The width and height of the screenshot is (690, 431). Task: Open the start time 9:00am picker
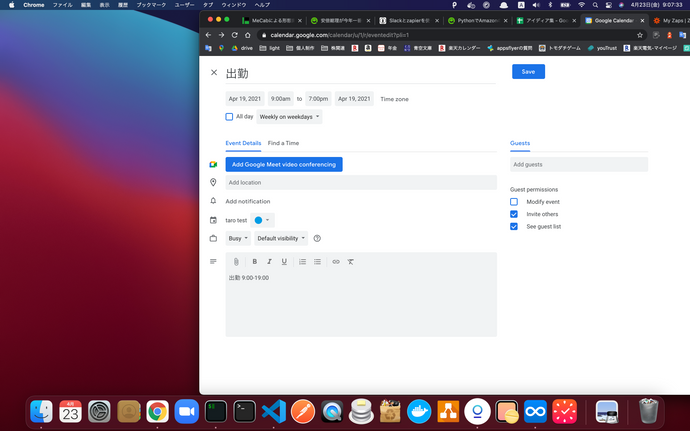click(x=280, y=99)
